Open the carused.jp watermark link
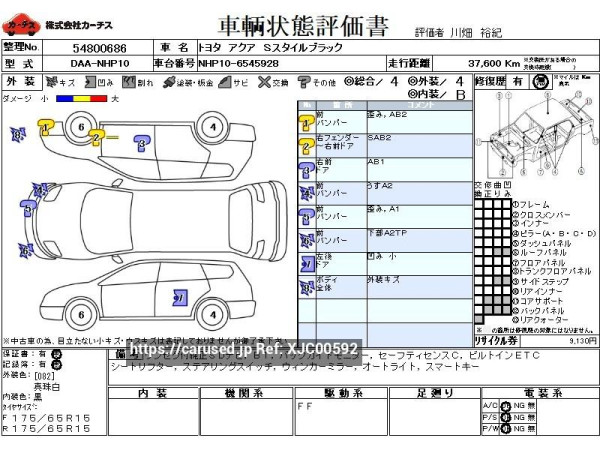This screenshot has width=600, height=450. pos(243,349)
